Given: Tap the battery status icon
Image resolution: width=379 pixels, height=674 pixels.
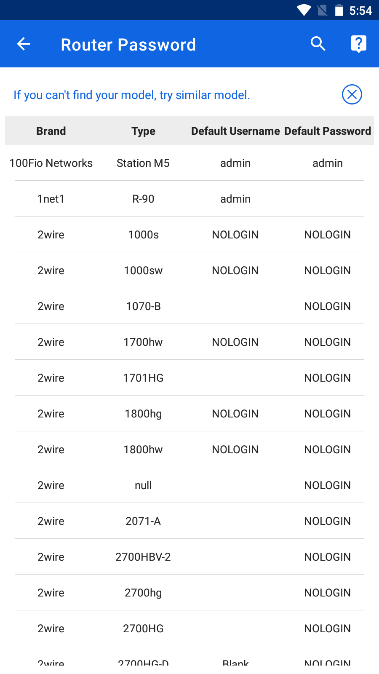Looking at the screenshot, I should coord(339,10).
